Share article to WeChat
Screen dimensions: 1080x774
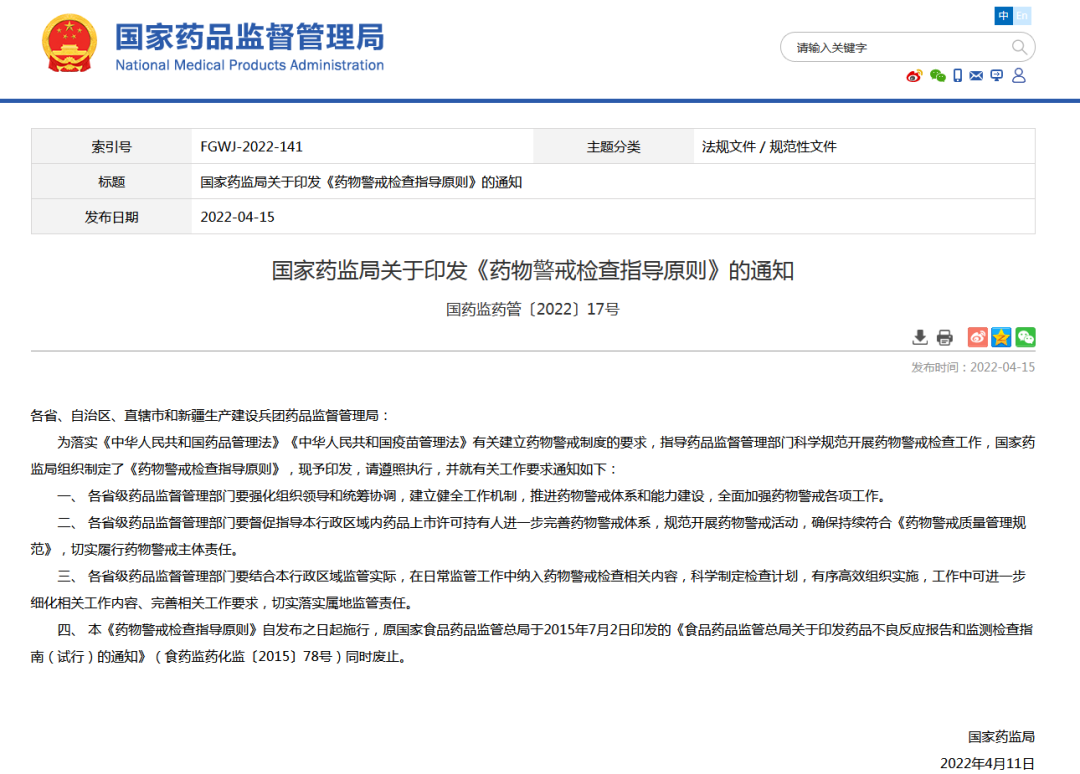tap(1025, 337)
